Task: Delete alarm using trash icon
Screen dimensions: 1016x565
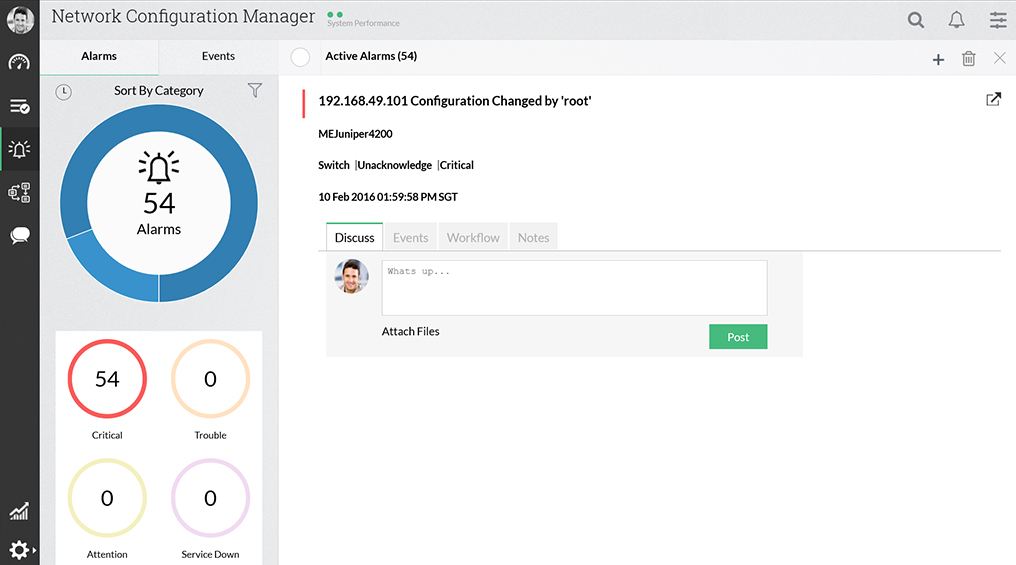Action: pos(968,59)
